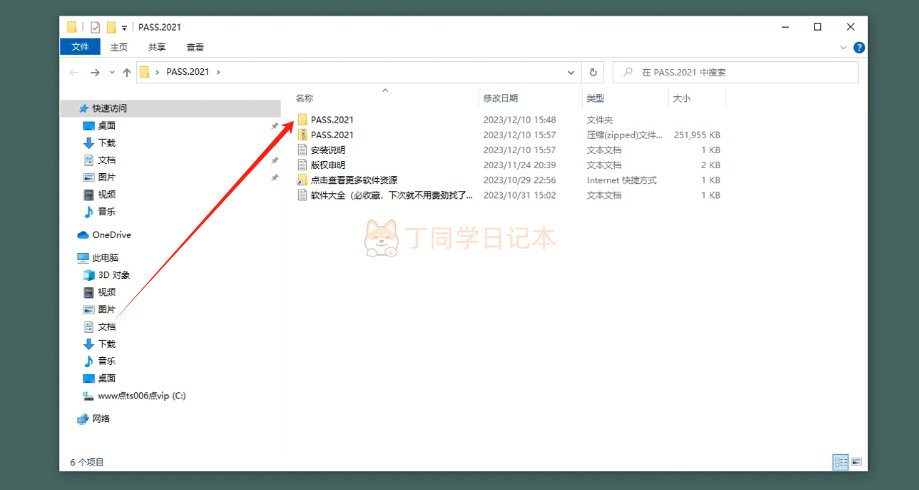919x490 pixels.
Task: Open the recent locations dropdown arrow
Action: pyautogui.click(x=111, y=72)
